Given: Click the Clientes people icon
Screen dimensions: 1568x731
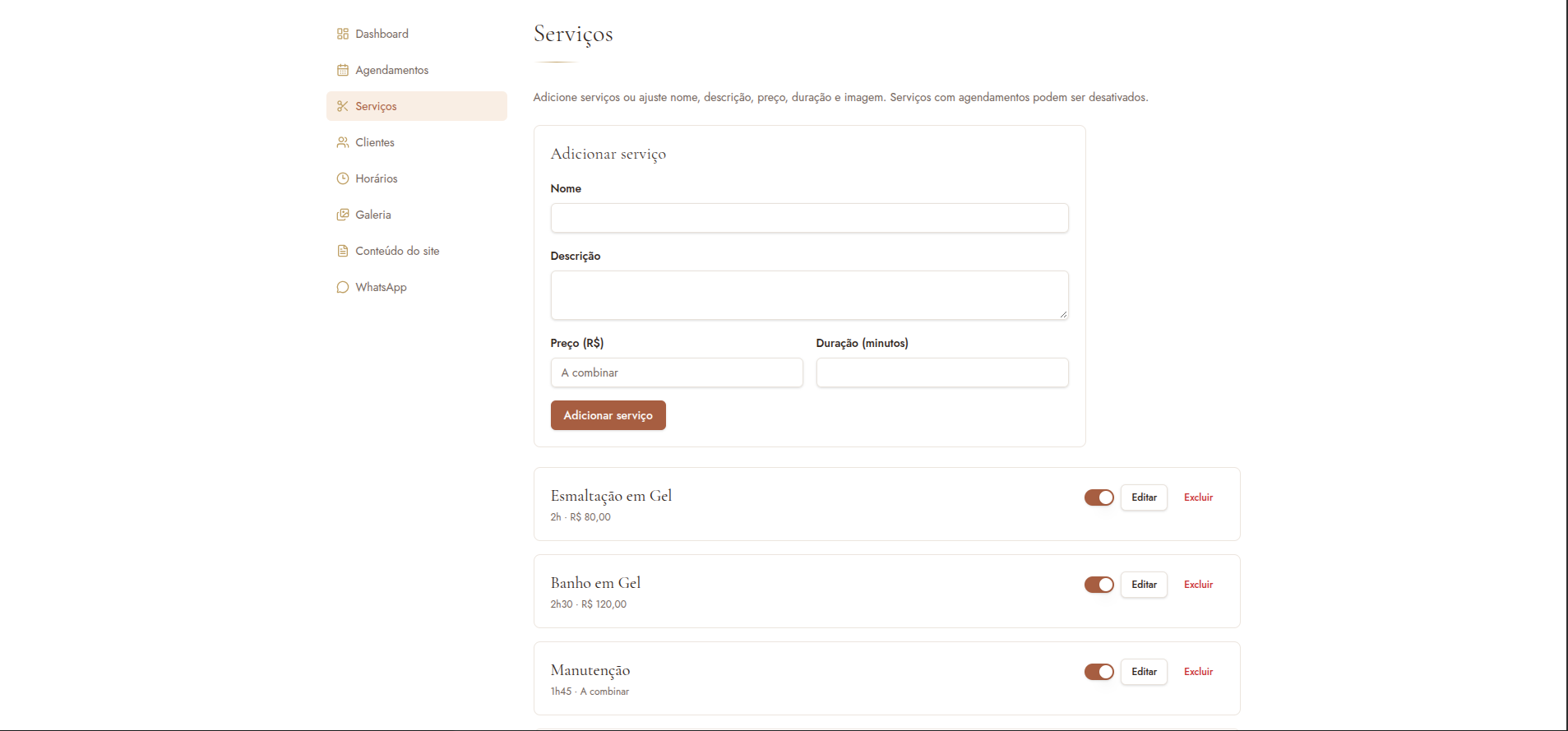Looking at the screenshot, I should tap(343, 142).
